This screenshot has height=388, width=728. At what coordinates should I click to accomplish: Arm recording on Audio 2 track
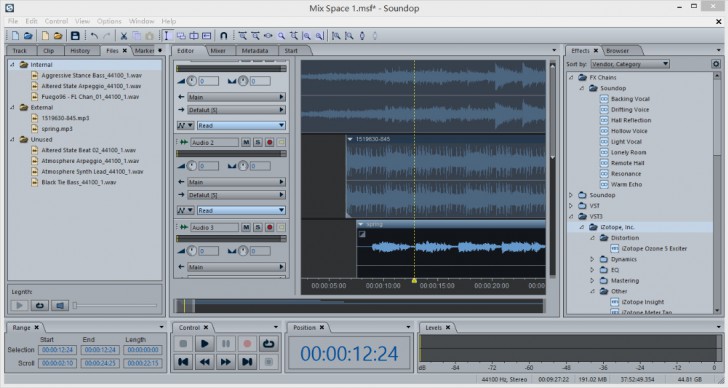click(x=269, y=142)
